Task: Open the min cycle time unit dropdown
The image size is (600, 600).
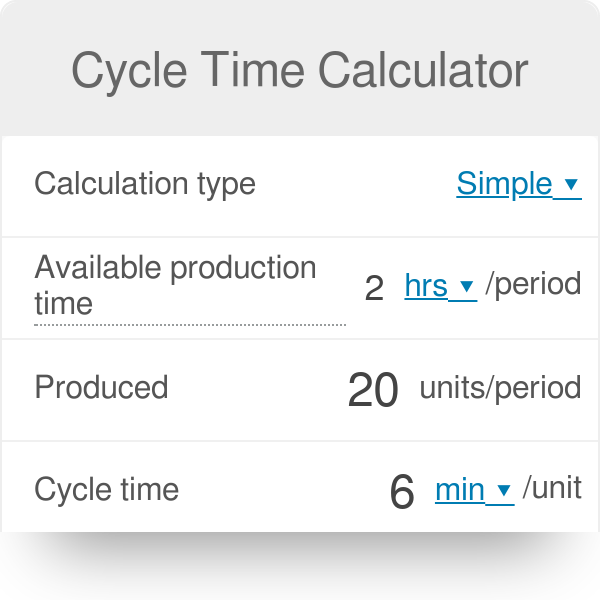Action: tap(474, 490)
